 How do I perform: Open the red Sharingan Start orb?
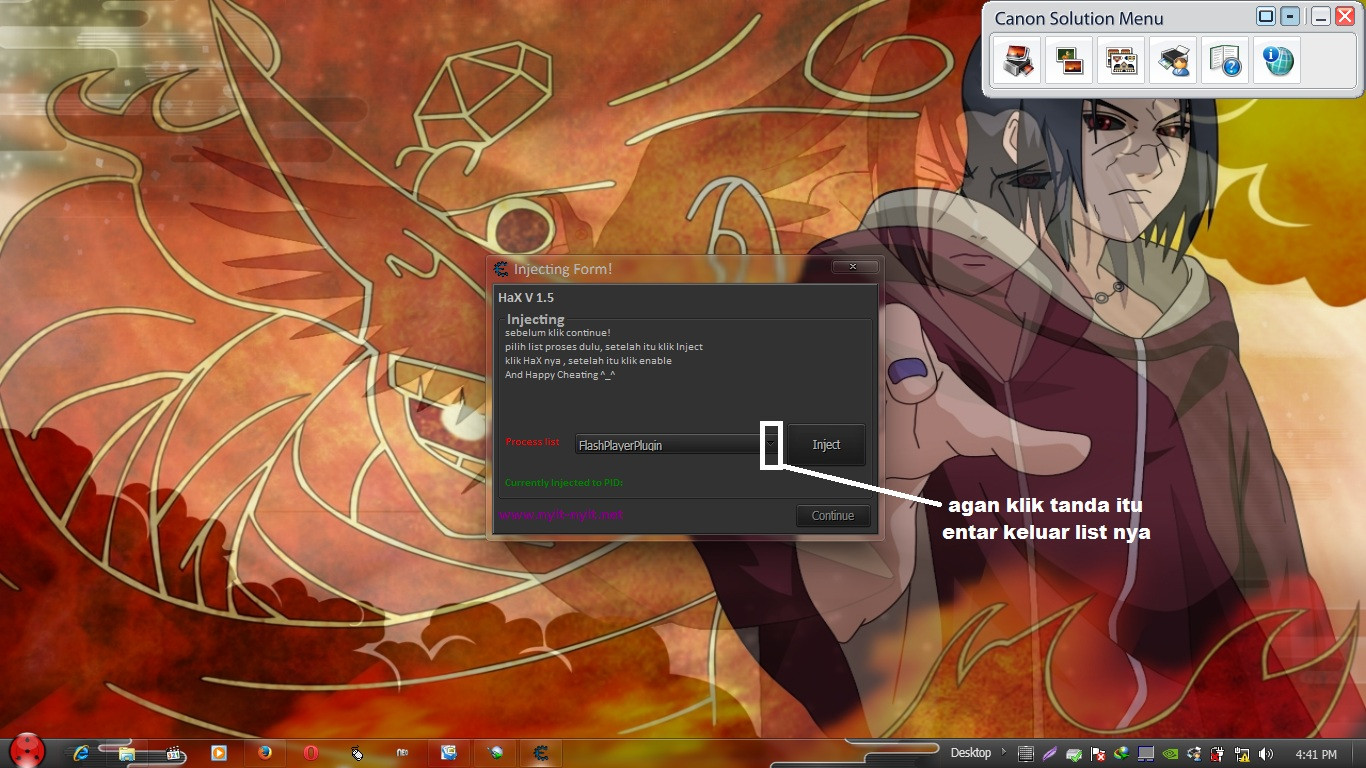[29, 752]
